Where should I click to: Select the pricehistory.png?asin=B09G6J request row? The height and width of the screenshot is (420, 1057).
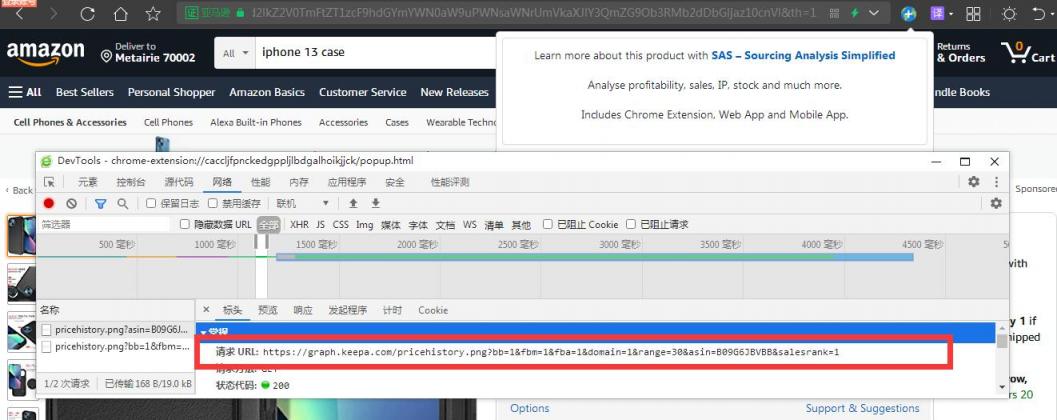(115, 330)
